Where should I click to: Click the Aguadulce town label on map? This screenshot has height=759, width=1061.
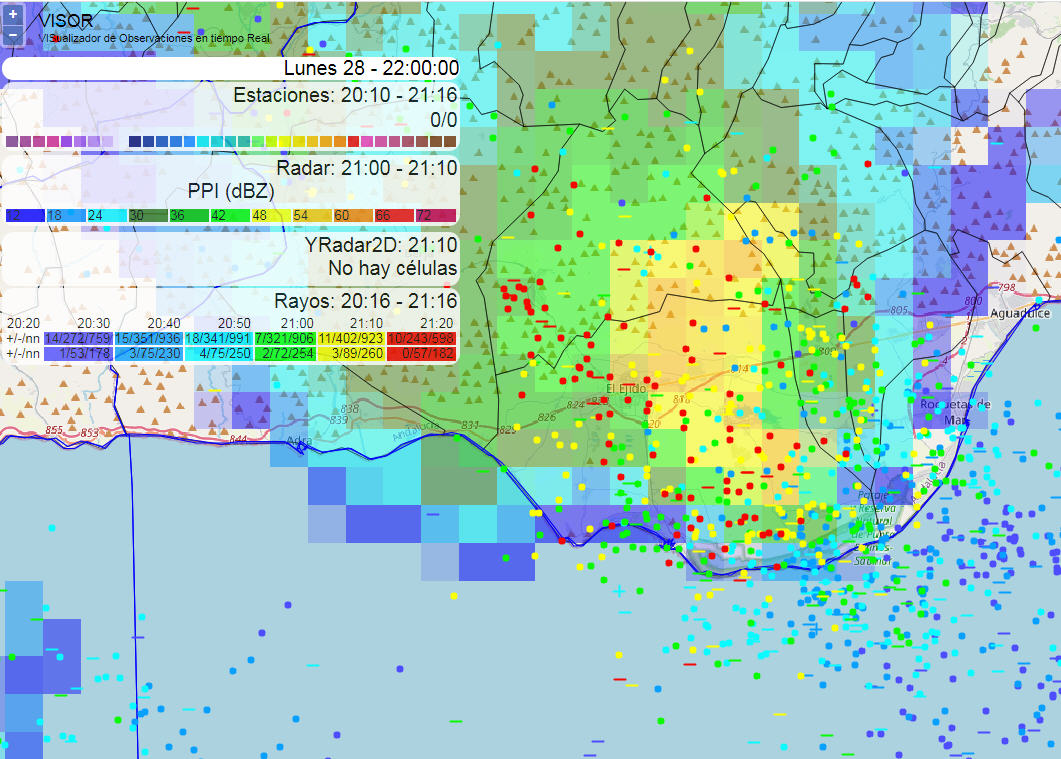click(1022, 314)
